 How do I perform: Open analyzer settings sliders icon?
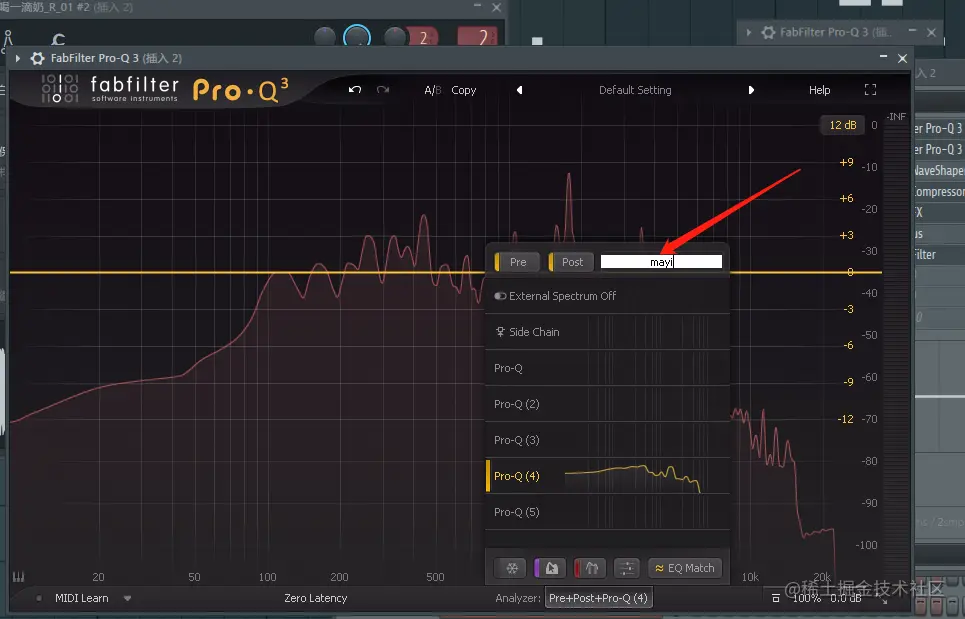[x=627, y=568]
